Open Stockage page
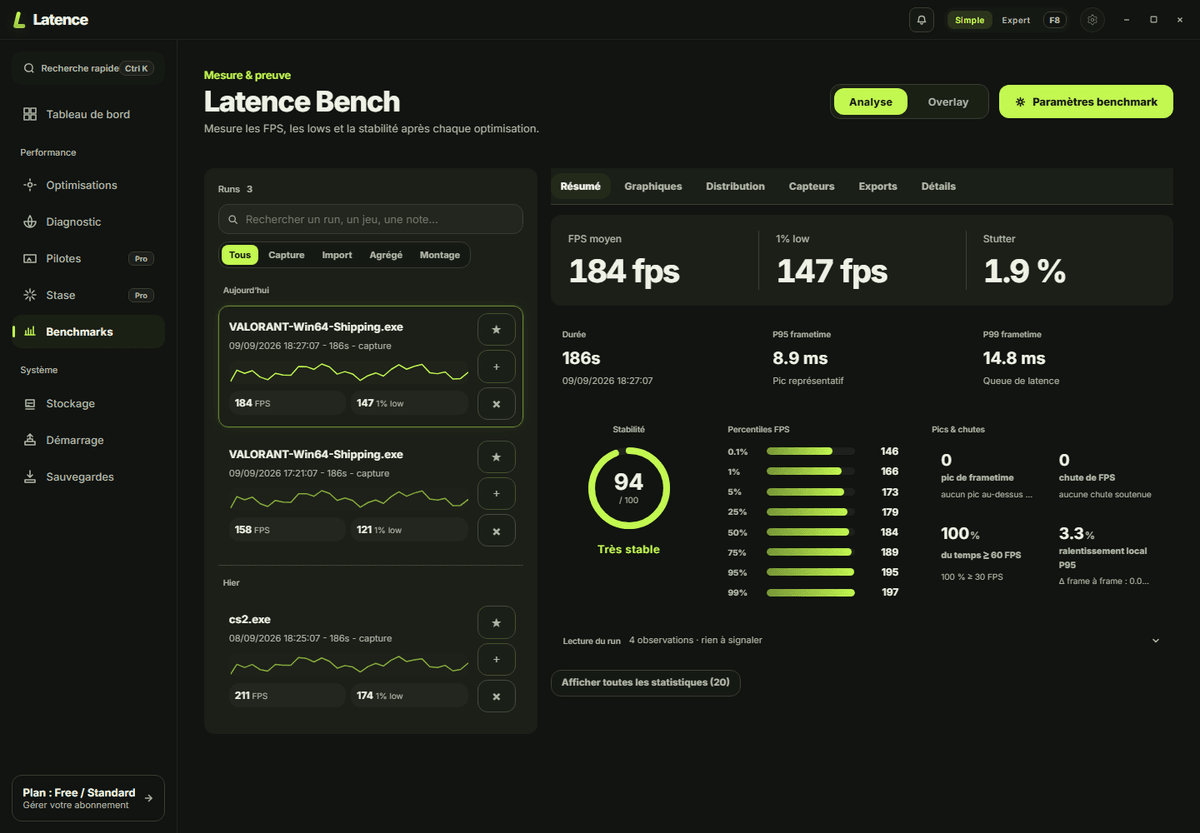 click(88, 403)
